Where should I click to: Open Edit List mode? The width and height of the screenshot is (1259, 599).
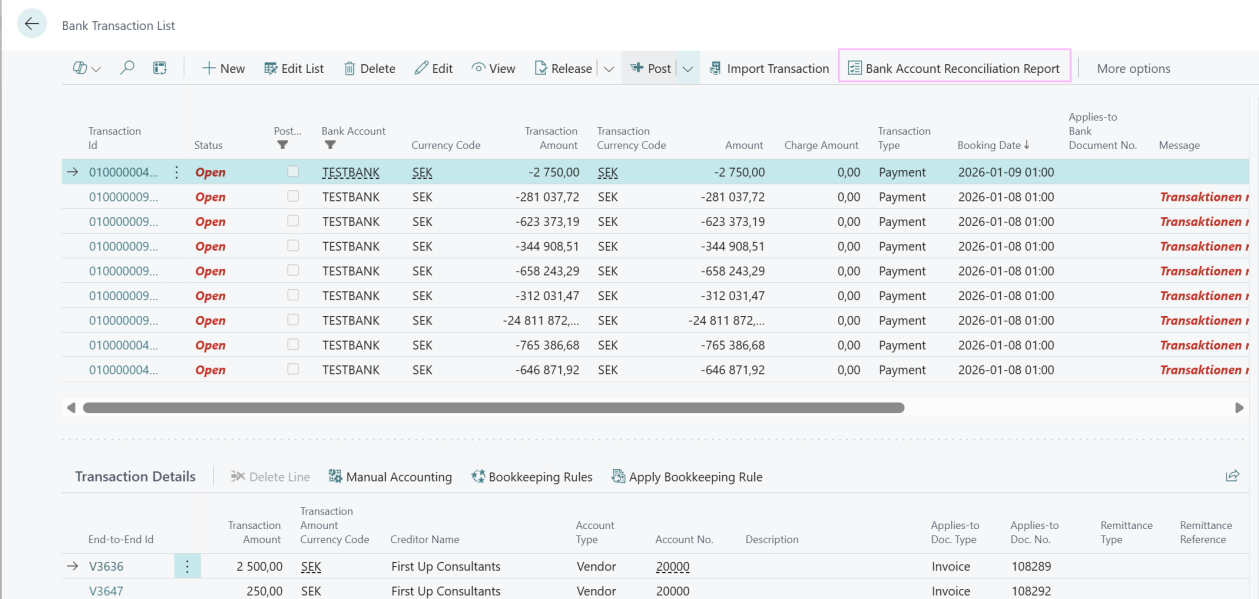(x=294, y=68)
